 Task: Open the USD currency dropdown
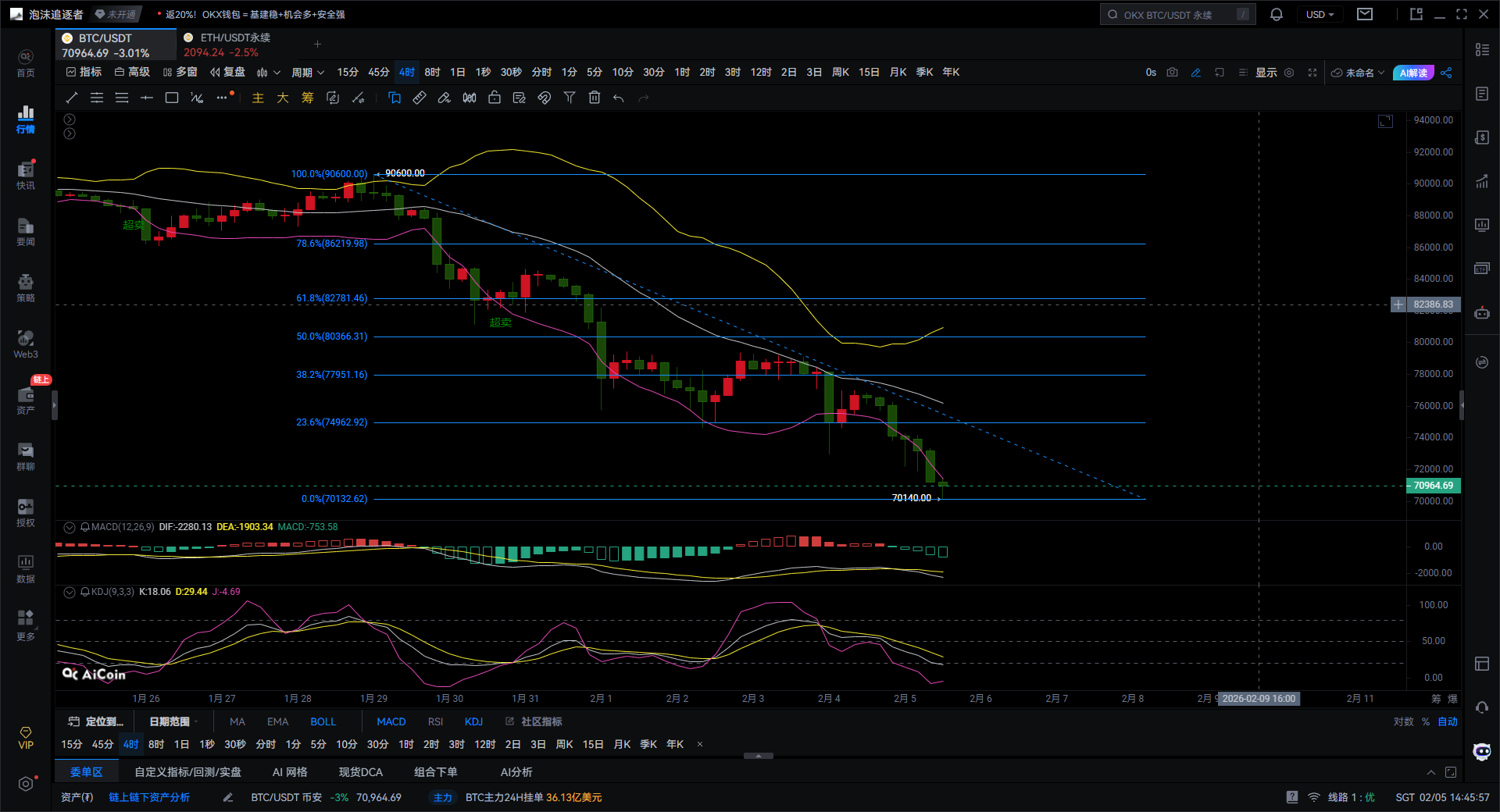coord(1320,15)
